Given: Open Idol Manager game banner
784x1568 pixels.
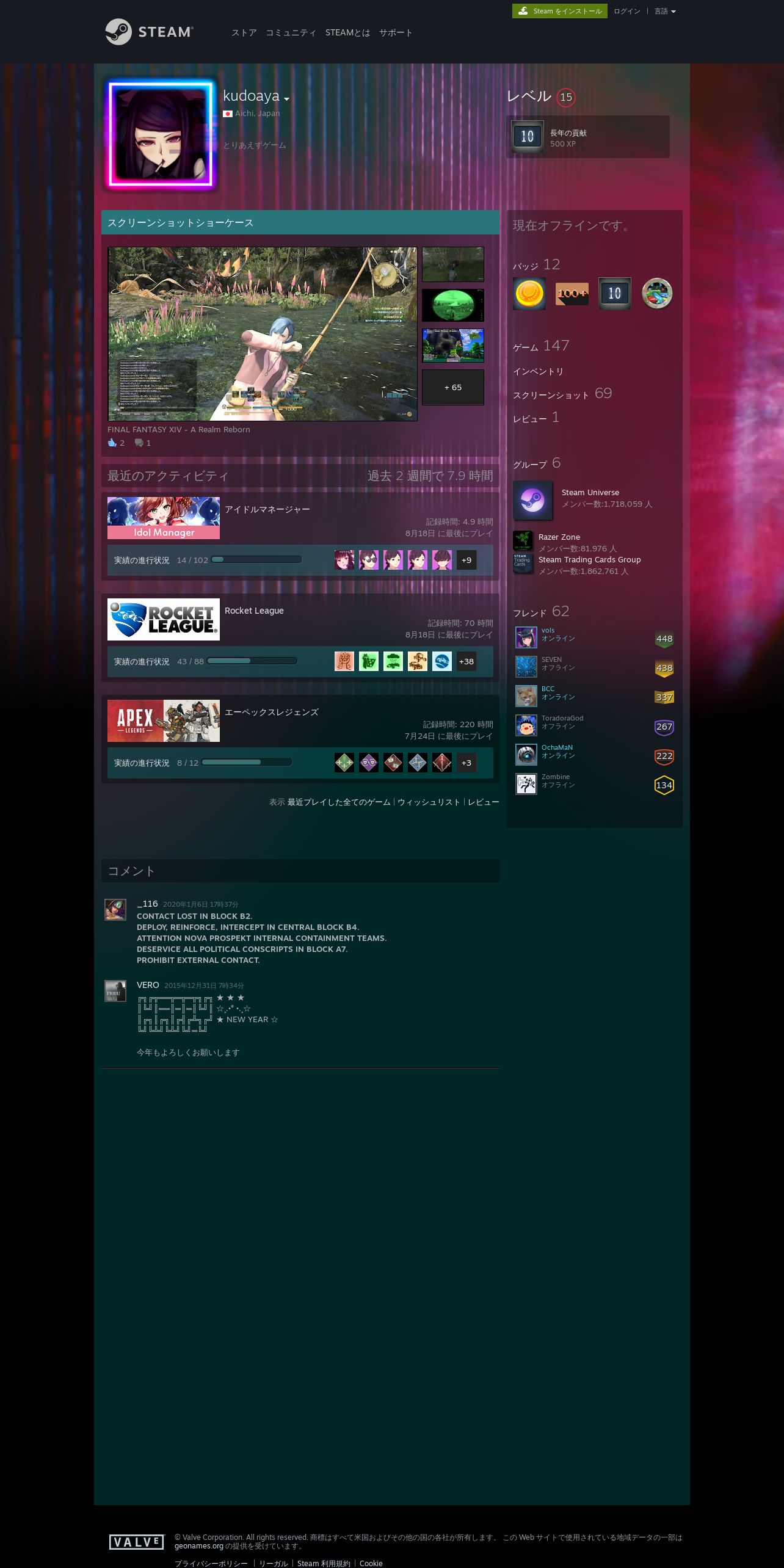Looking at the screenshot, I should (164, 518).
